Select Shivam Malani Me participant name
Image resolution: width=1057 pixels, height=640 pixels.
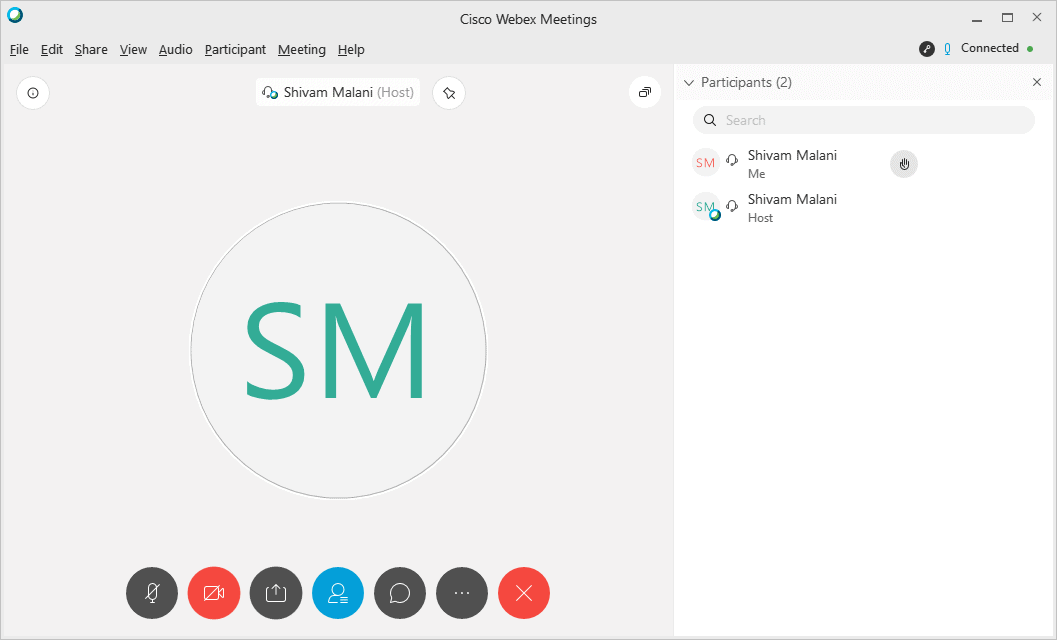pyautogui.click(x=792, y=155)
